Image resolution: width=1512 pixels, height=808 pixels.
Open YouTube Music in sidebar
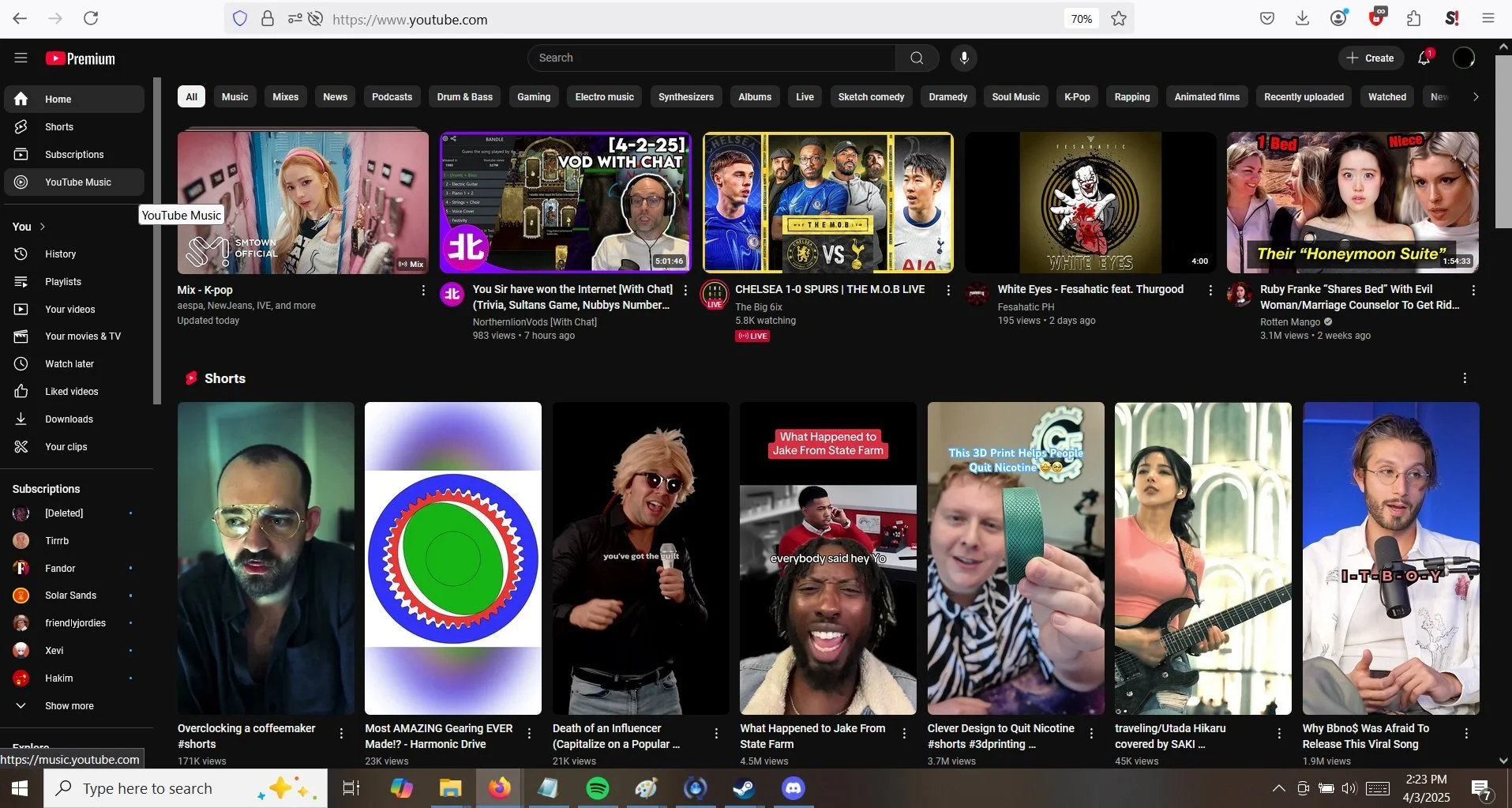coord(74,182)
